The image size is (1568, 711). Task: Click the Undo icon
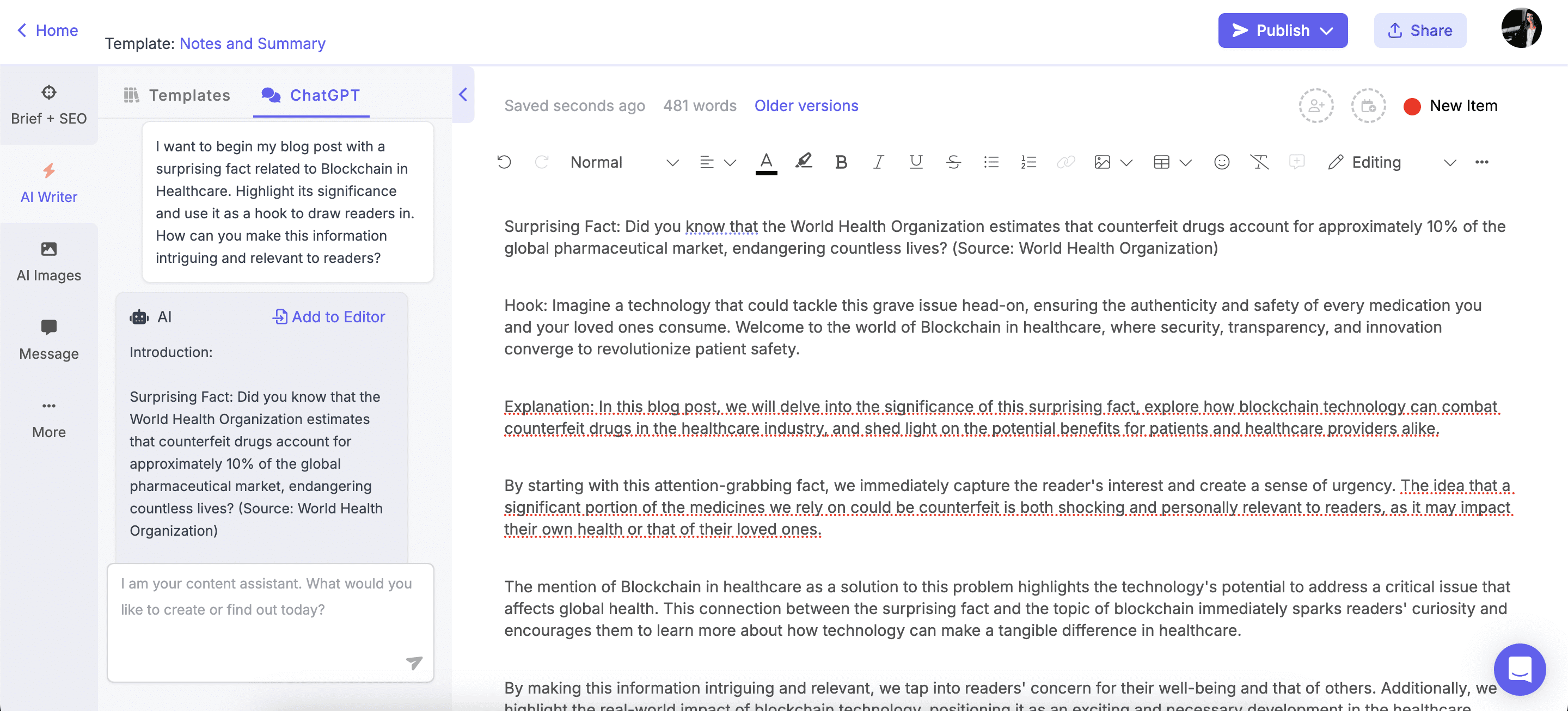(504, 162)
